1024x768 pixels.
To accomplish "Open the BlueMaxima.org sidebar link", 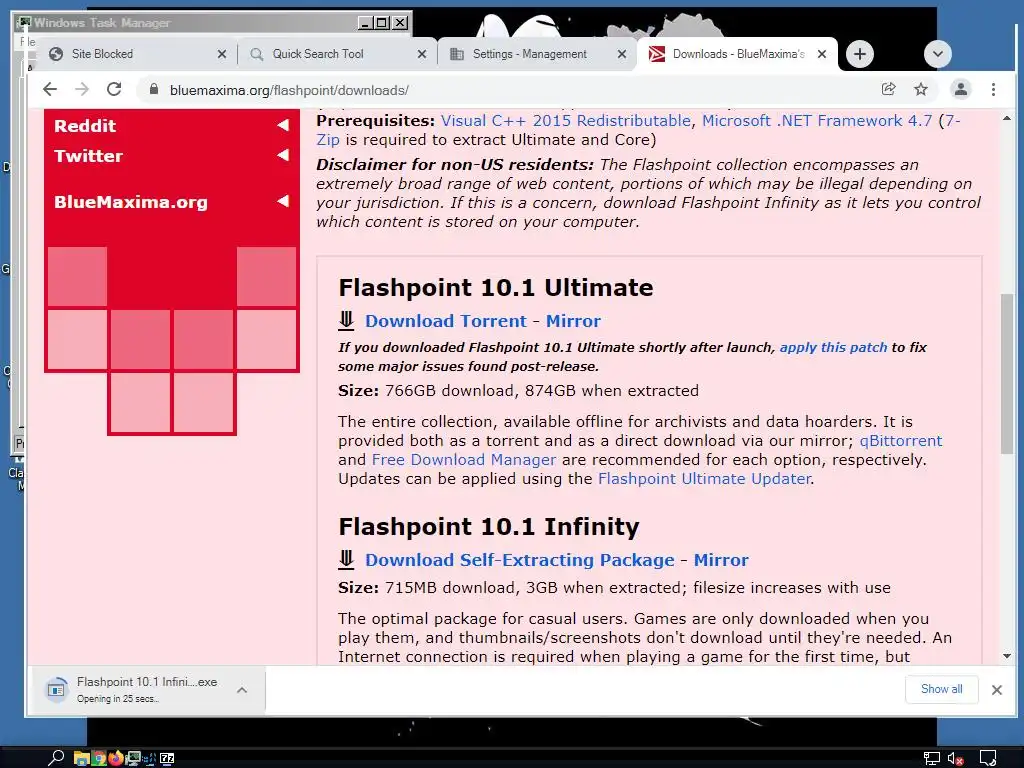I will click(131, 202).
